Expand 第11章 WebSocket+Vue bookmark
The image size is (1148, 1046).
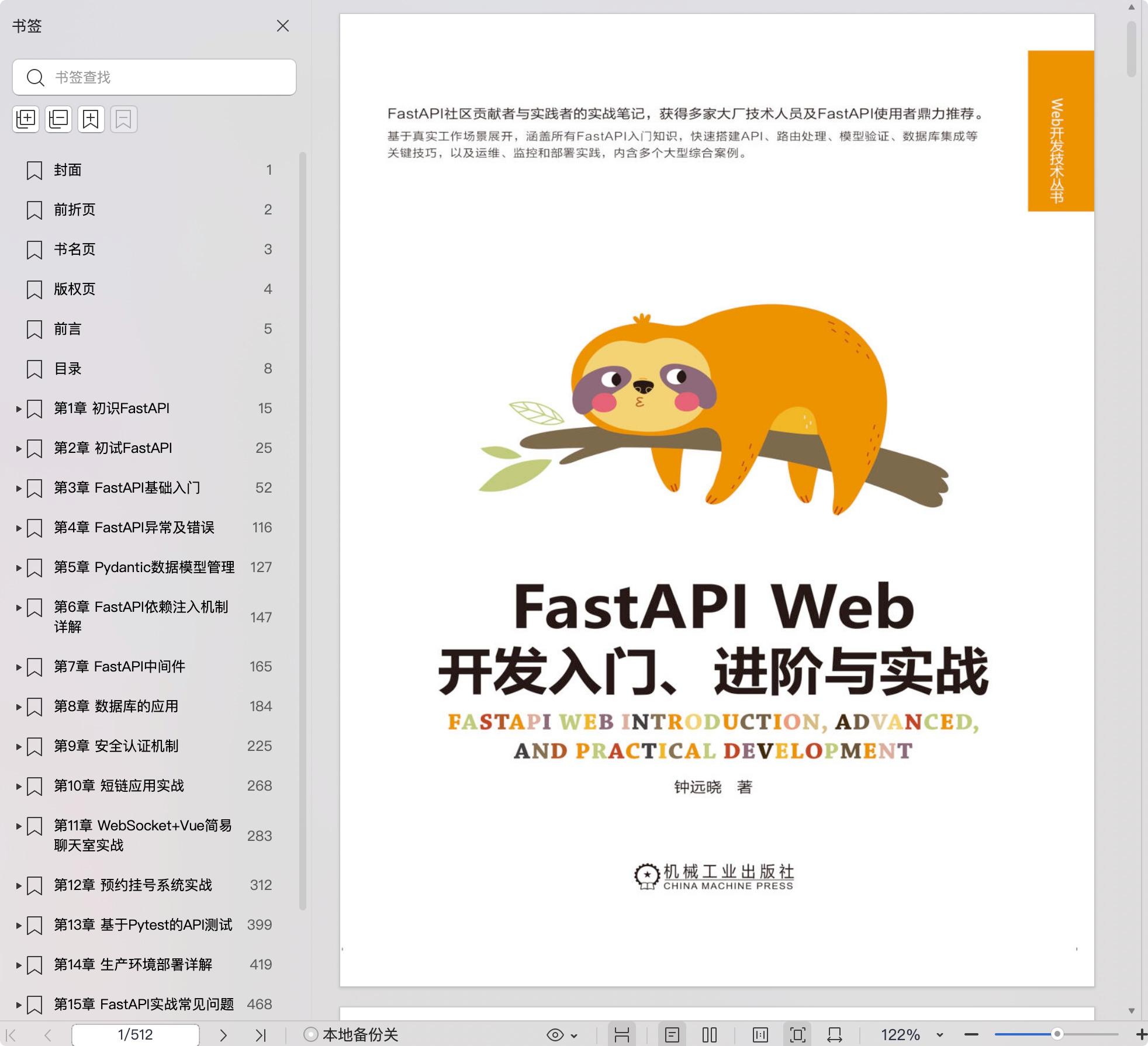[19, 826]
